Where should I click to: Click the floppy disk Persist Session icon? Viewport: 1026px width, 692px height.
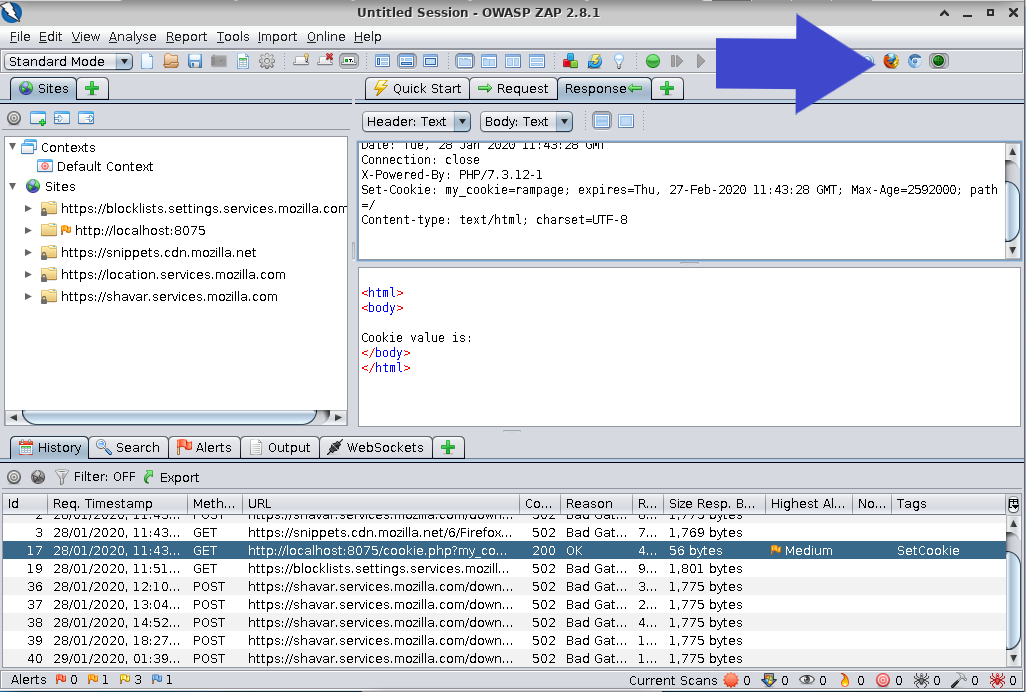[195, 61]
